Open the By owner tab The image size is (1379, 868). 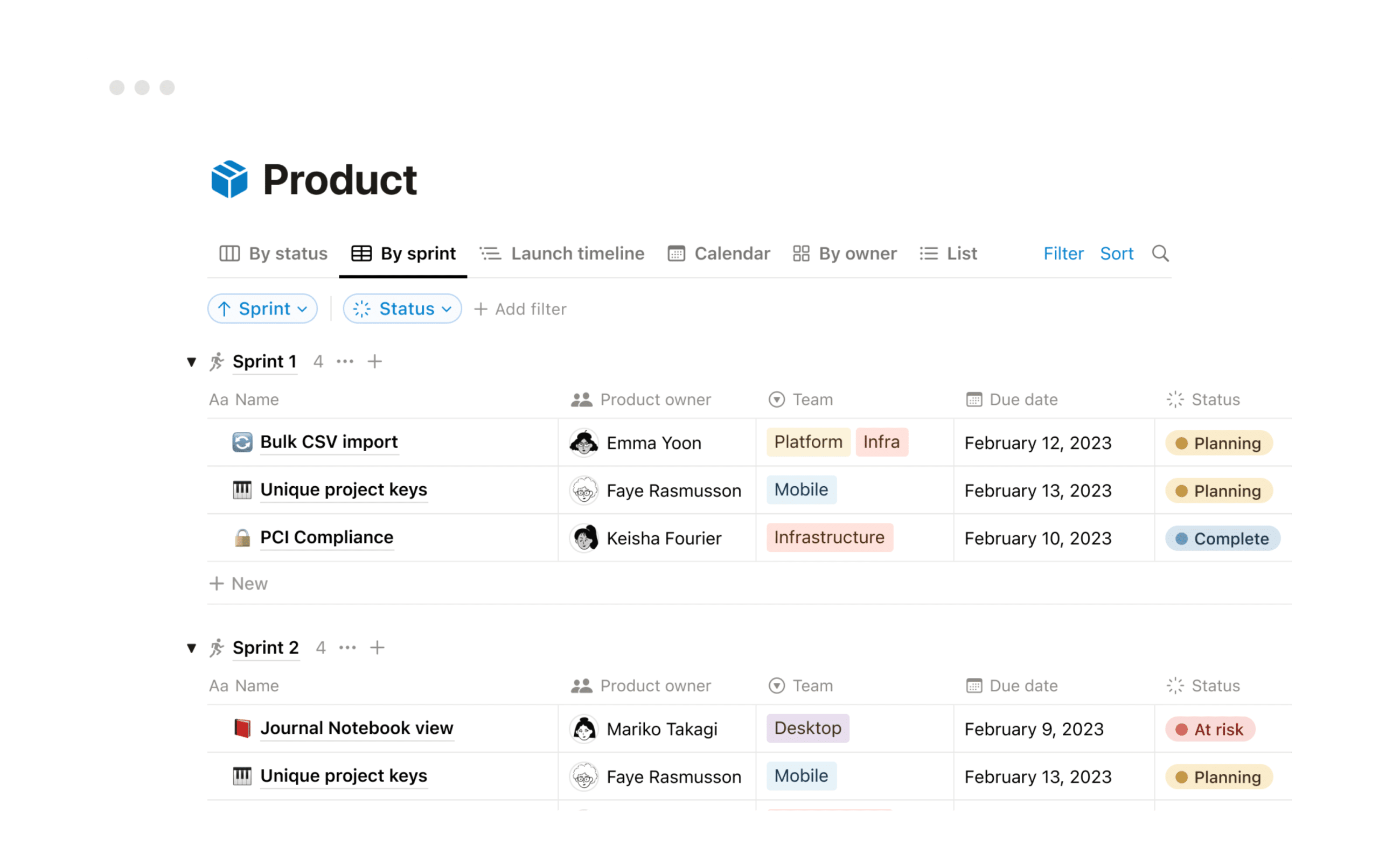[845, 253]
